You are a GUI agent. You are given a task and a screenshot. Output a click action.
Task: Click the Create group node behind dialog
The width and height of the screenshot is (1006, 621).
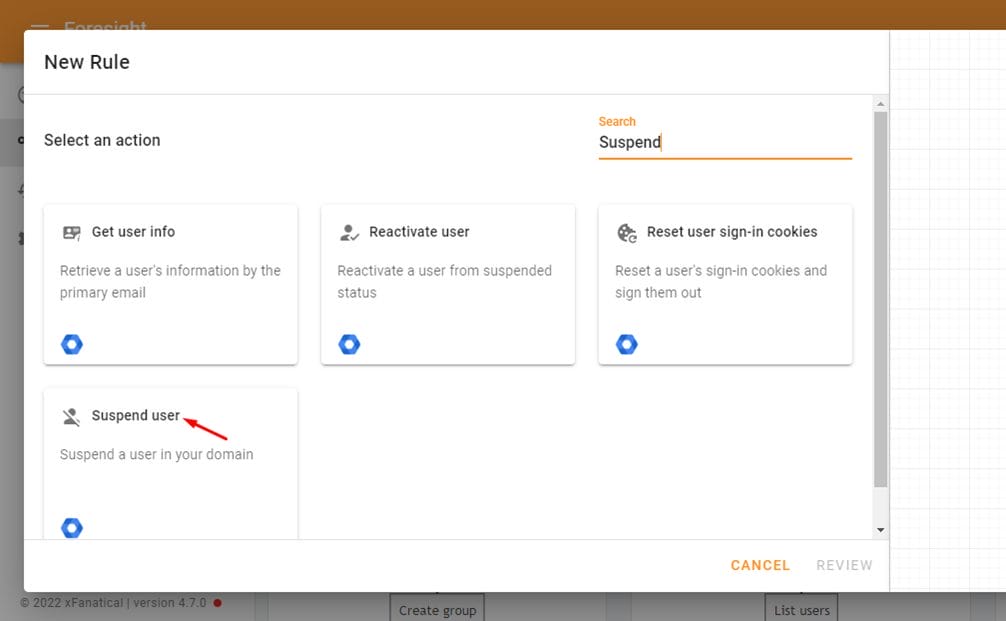pyautogui.click(x=438, y=610)
